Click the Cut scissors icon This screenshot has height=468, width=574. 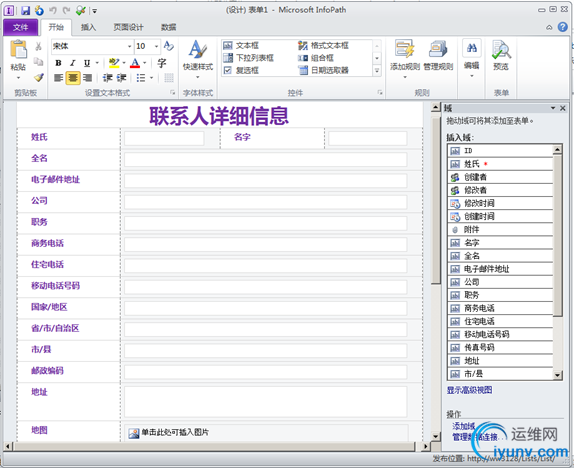click(38, 47)
